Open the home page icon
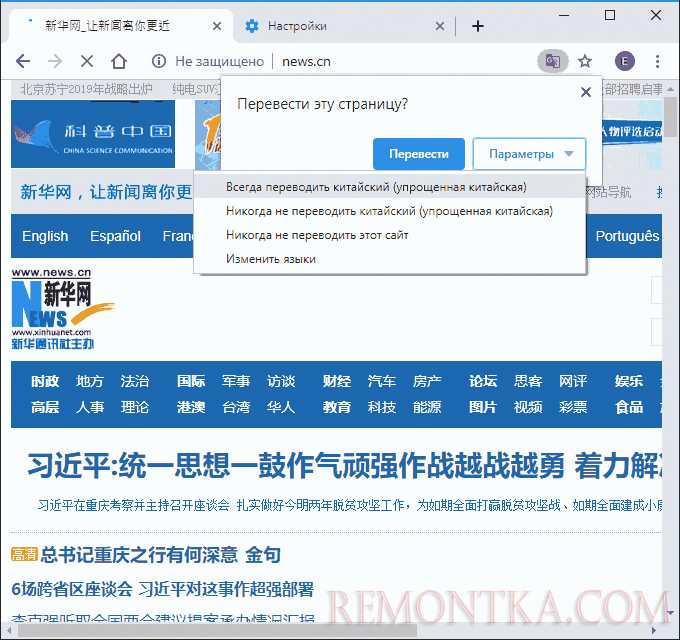 (x=119, y=61)
